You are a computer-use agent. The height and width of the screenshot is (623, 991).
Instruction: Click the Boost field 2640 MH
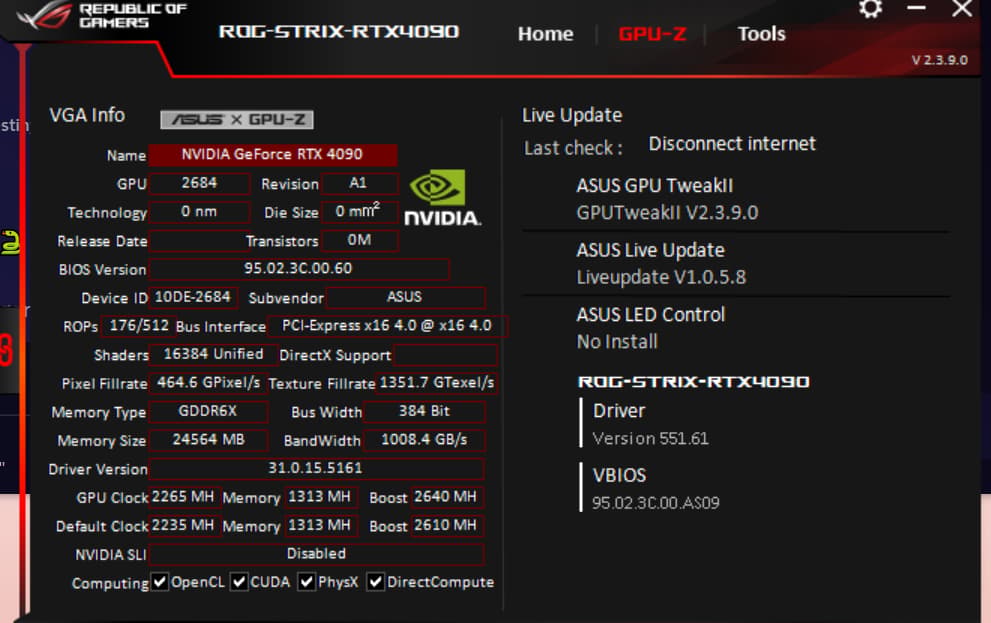pos(447,497)
